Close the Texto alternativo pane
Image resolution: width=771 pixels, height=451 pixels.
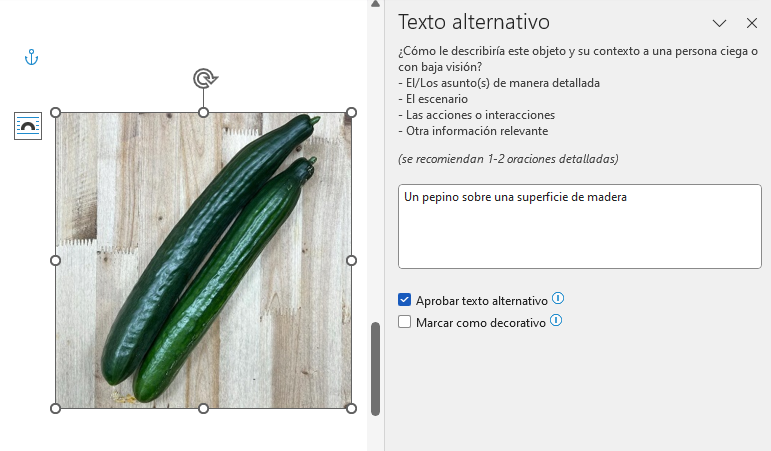pyautogui.click(x=752, y=23)
